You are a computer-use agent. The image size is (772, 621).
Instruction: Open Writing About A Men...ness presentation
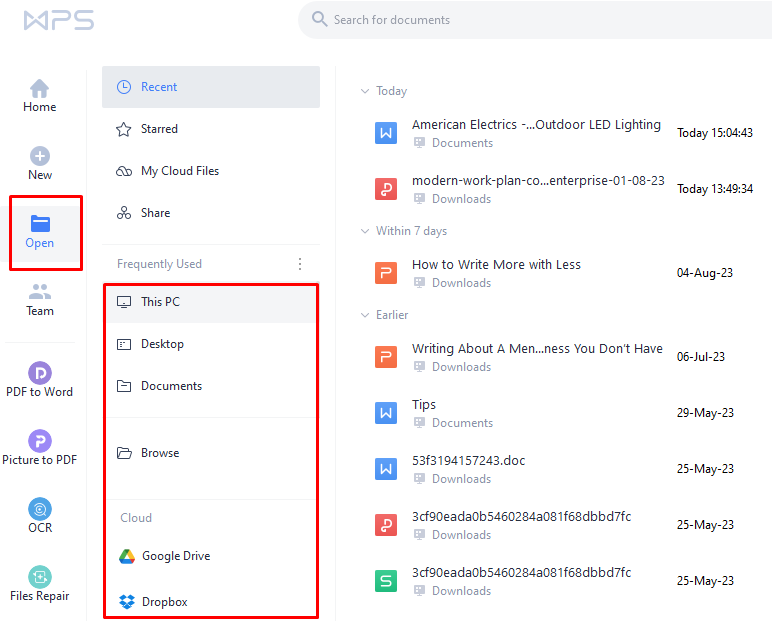click(x=537, y=349)
